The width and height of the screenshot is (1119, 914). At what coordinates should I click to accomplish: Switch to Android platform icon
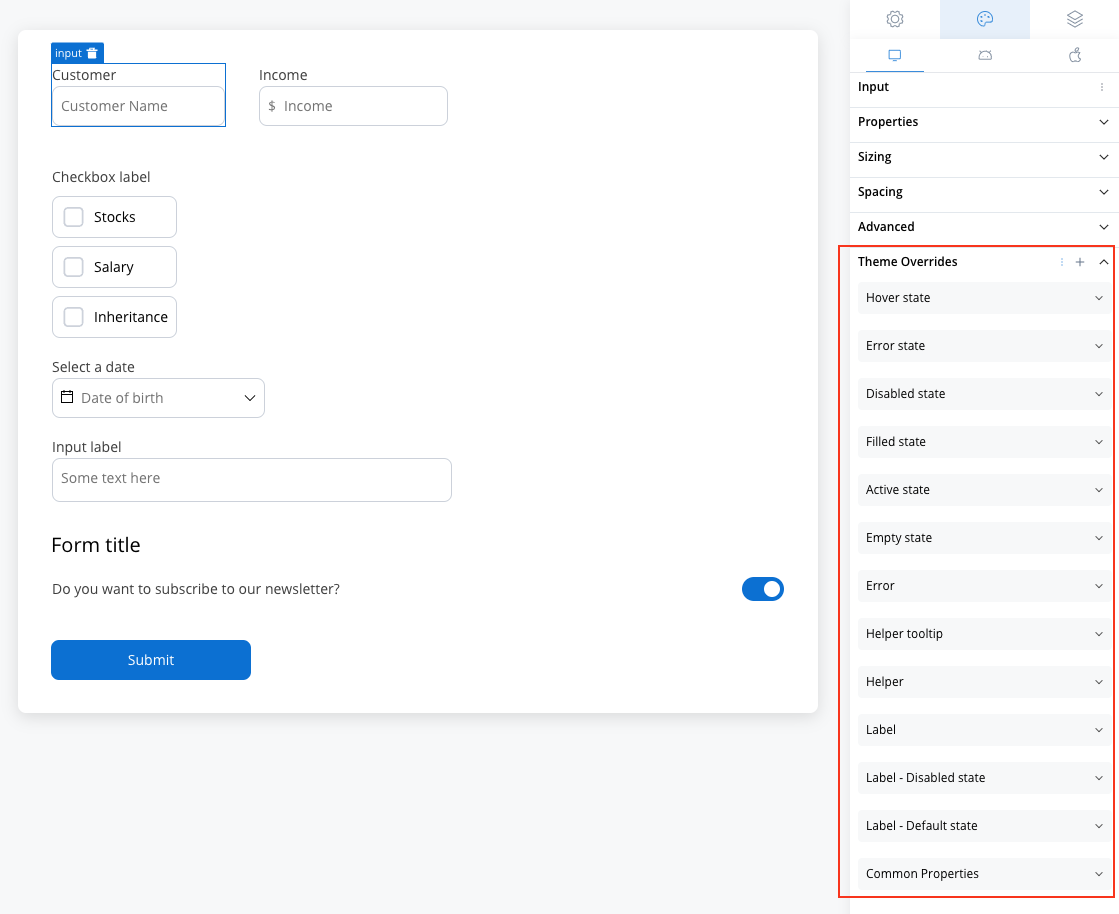pyautogui.click(x=985, y=55)
